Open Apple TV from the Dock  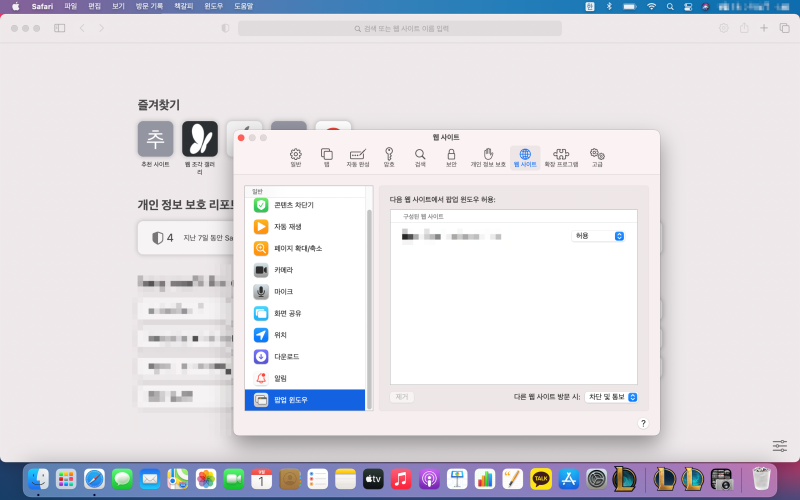pos(373,479)
